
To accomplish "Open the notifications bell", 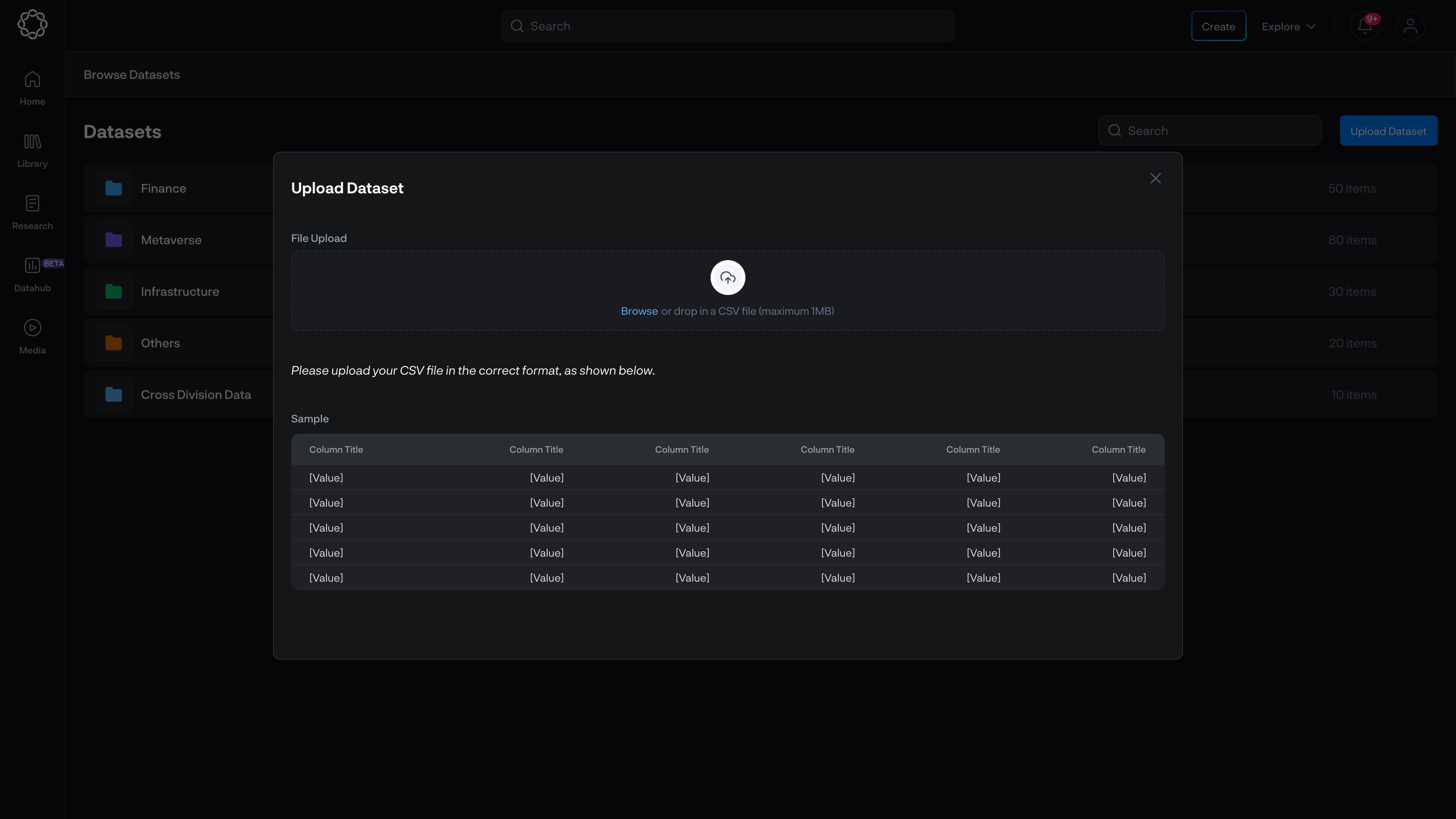I will tap(1365, 27).
